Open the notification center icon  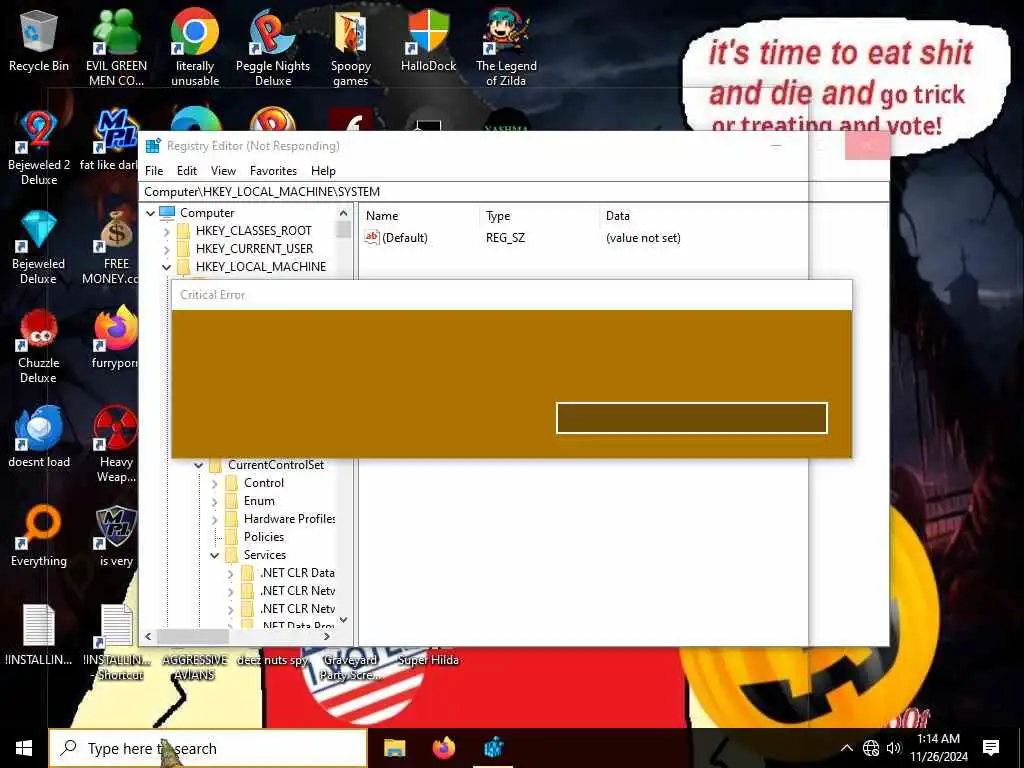tap(991, 748)
